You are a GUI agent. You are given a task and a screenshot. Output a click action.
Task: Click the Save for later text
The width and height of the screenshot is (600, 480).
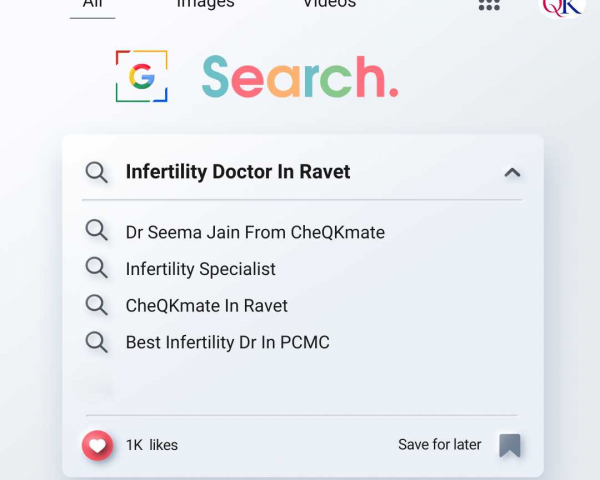click(x=439, y=445)
